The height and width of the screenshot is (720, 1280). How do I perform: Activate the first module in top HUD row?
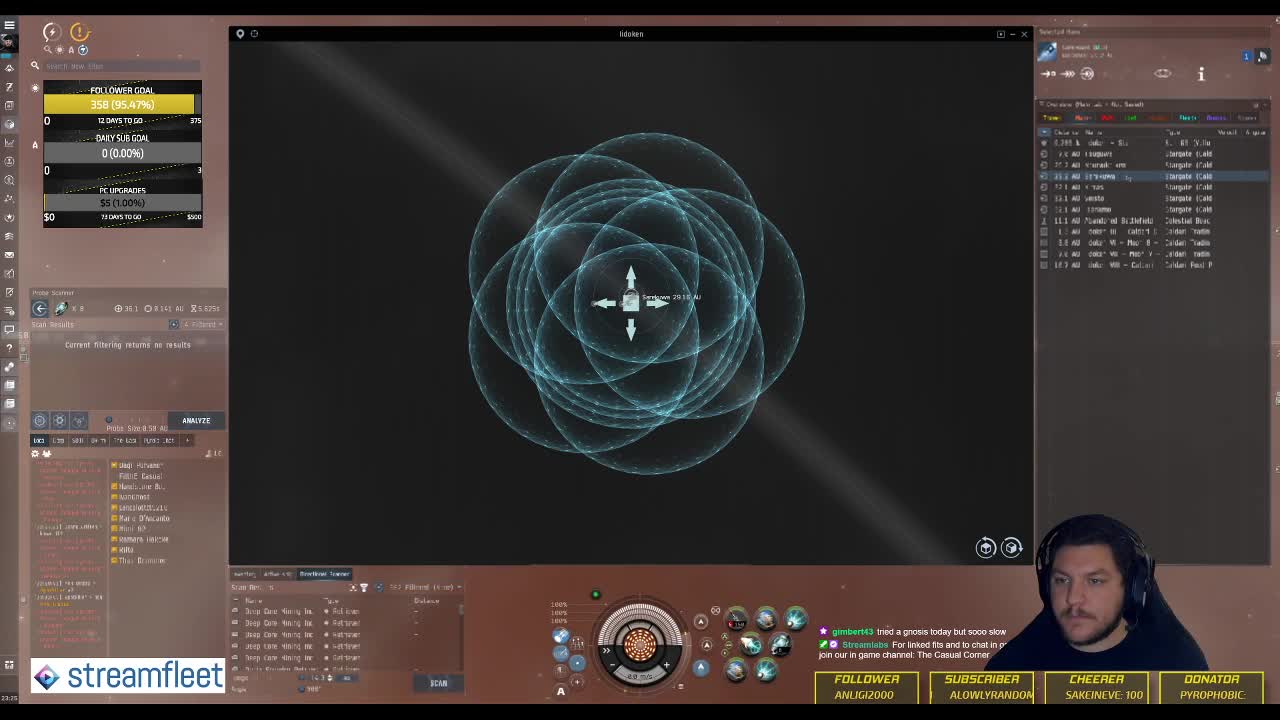point(736,620)
